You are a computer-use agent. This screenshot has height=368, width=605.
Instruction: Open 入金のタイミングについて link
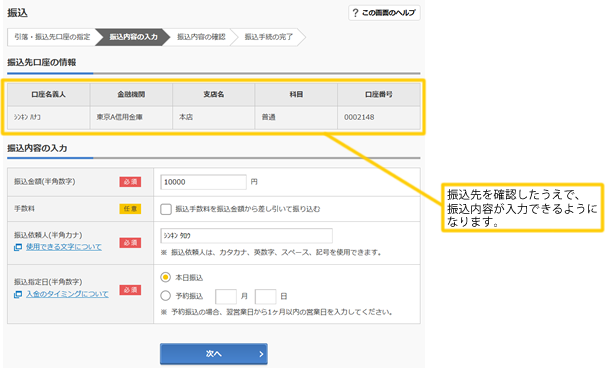point(67,294)
